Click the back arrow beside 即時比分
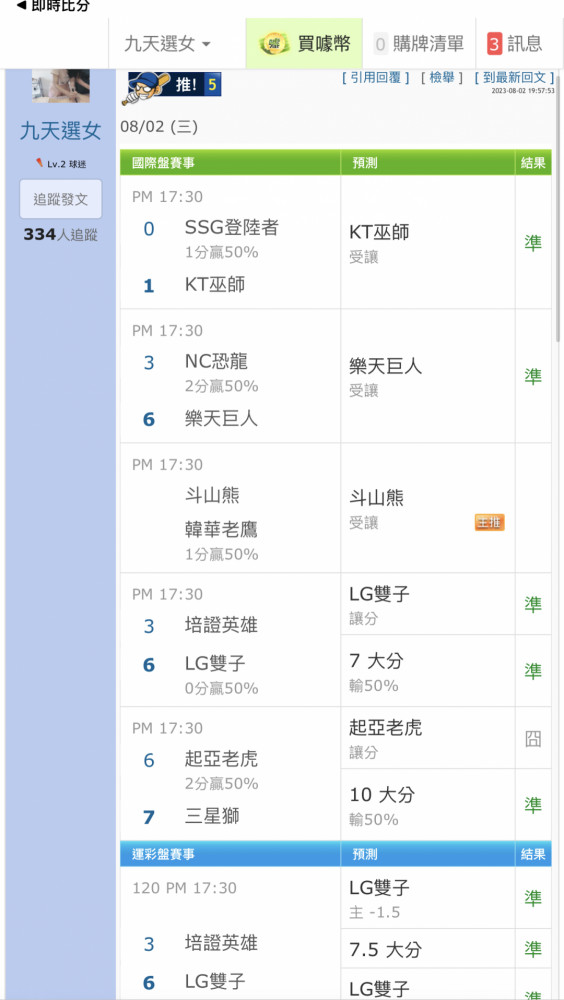The height and width of the screenshot is (1000, 564). tap(21, 6)
